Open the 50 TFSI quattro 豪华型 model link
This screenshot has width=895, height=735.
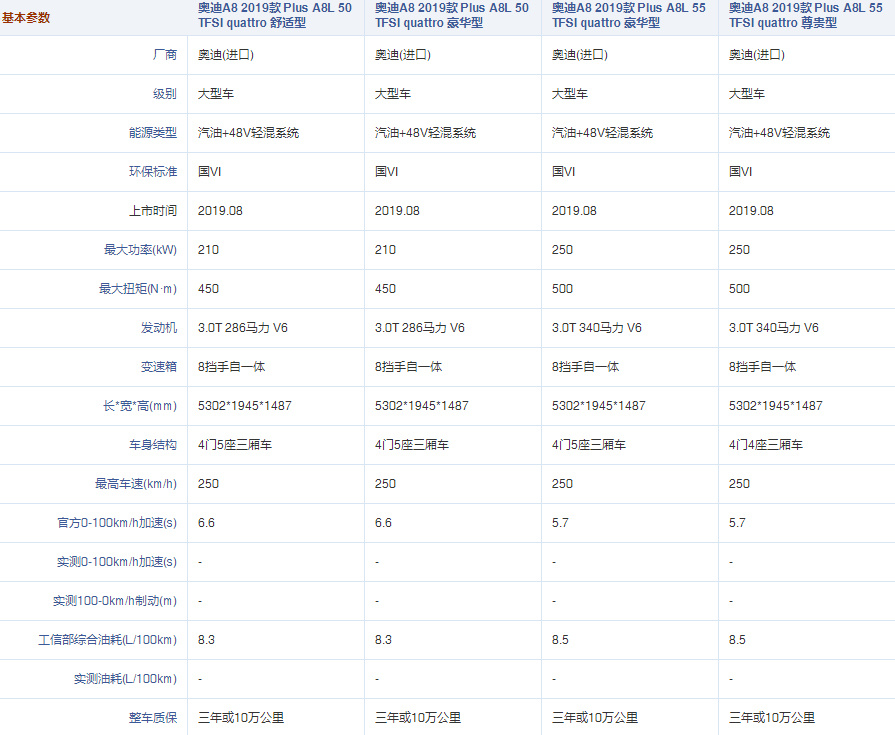tap(451, 15)
